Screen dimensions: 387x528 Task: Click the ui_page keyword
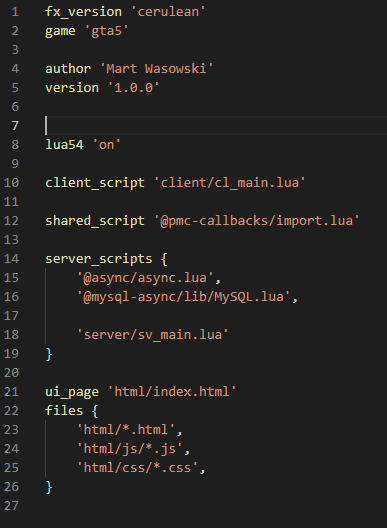click(x=72, y=392)
